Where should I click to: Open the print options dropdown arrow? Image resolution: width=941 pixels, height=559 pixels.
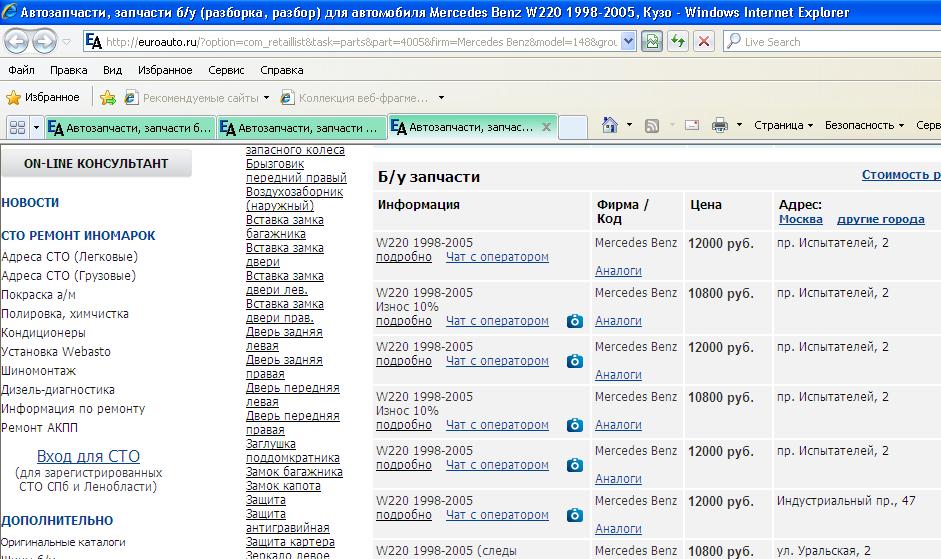pos(739,125)
